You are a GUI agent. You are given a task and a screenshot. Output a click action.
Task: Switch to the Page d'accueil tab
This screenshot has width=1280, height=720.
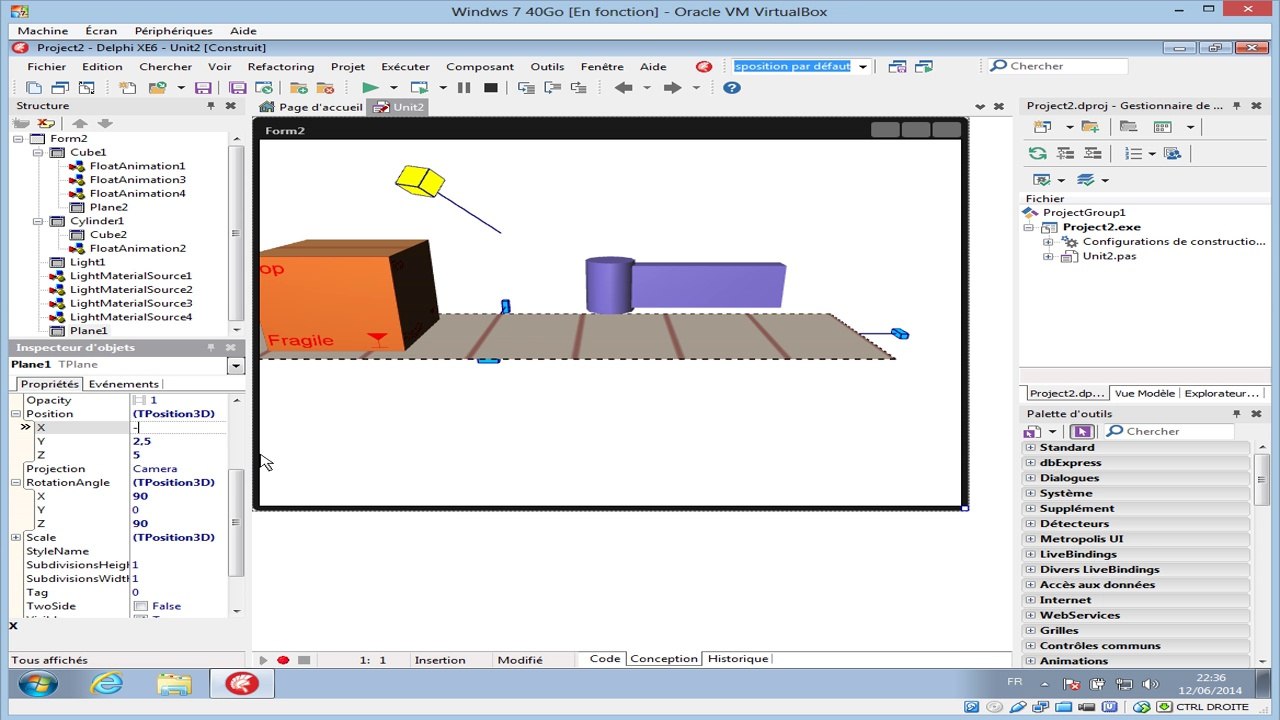click(x=311, y=107)
